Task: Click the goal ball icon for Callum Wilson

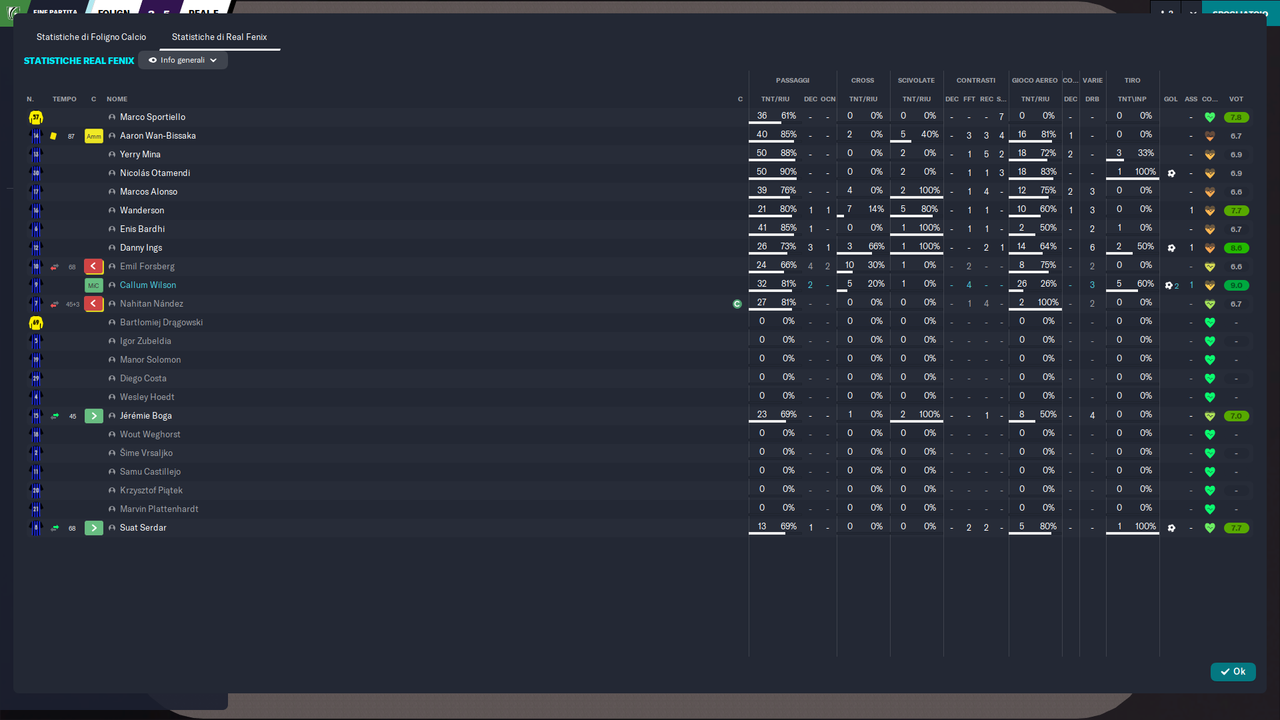Action: tap(1169, 285)
